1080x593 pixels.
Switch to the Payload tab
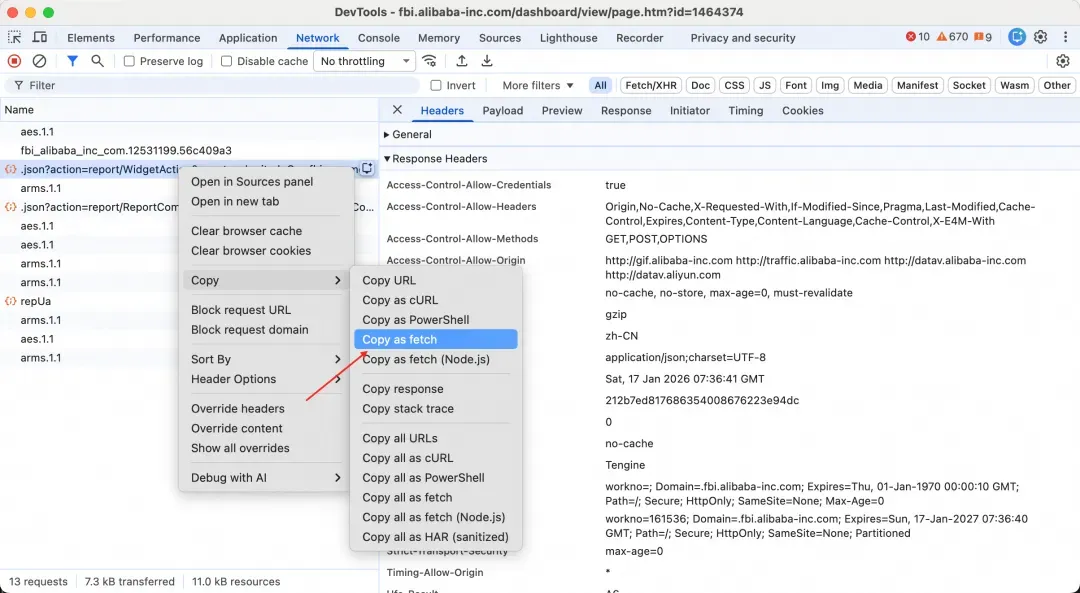click(x=502, y=110)
